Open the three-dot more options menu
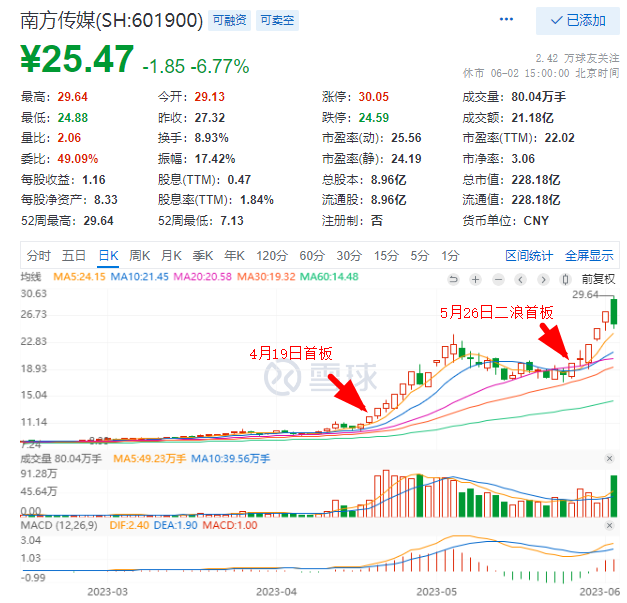The height and width of the screenshot is (603, 627). point(506,19)
